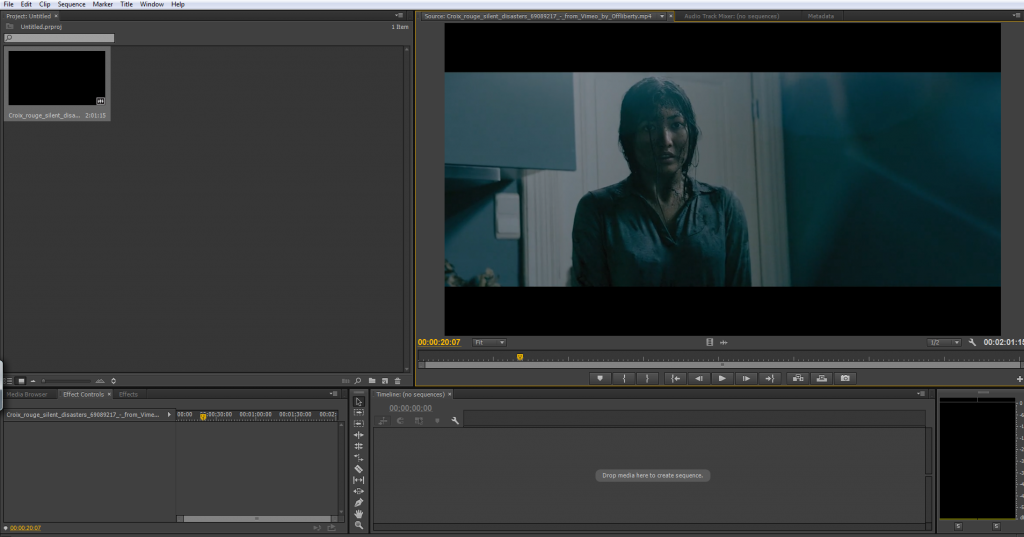Open the Fit zoom level dropdown
This screenshot has width=1024, height=537.
click(489, 342)
